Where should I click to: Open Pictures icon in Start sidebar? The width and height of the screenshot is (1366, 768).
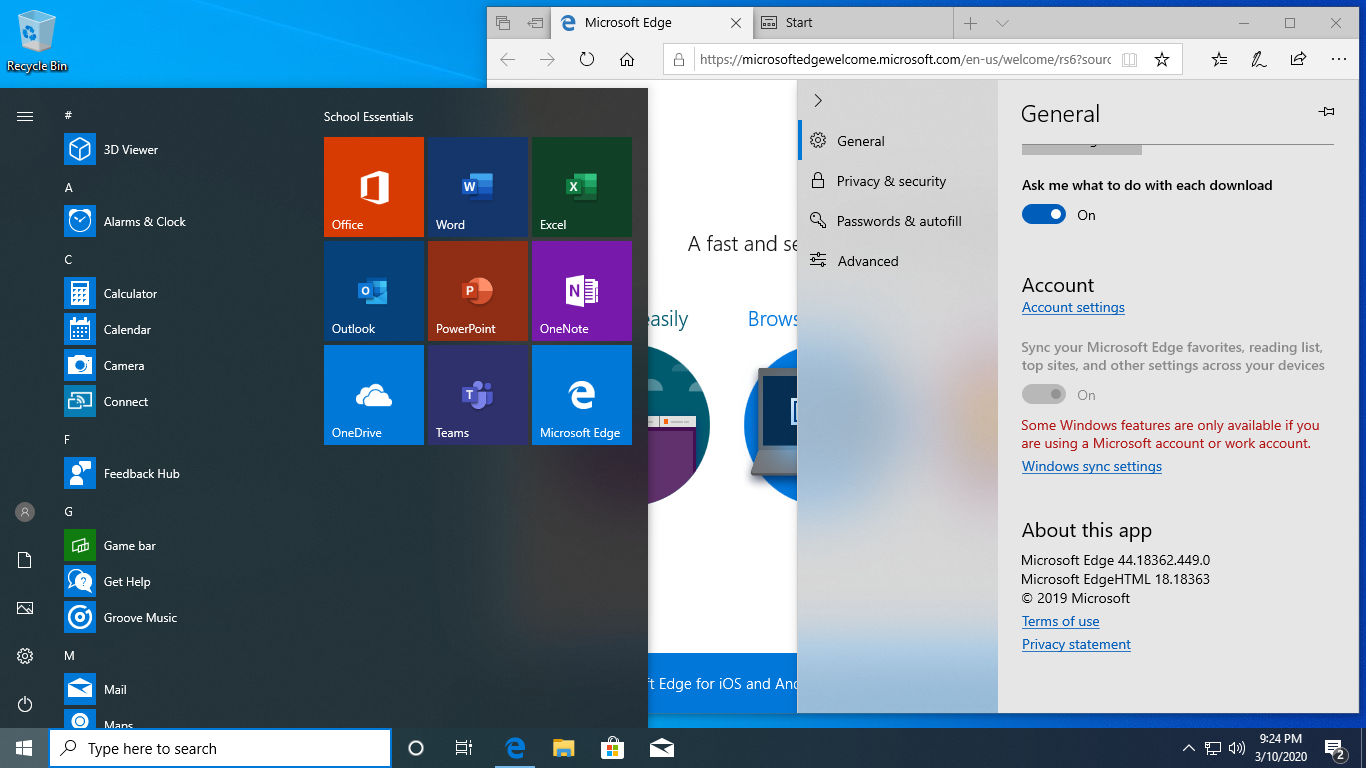(25, 608)
